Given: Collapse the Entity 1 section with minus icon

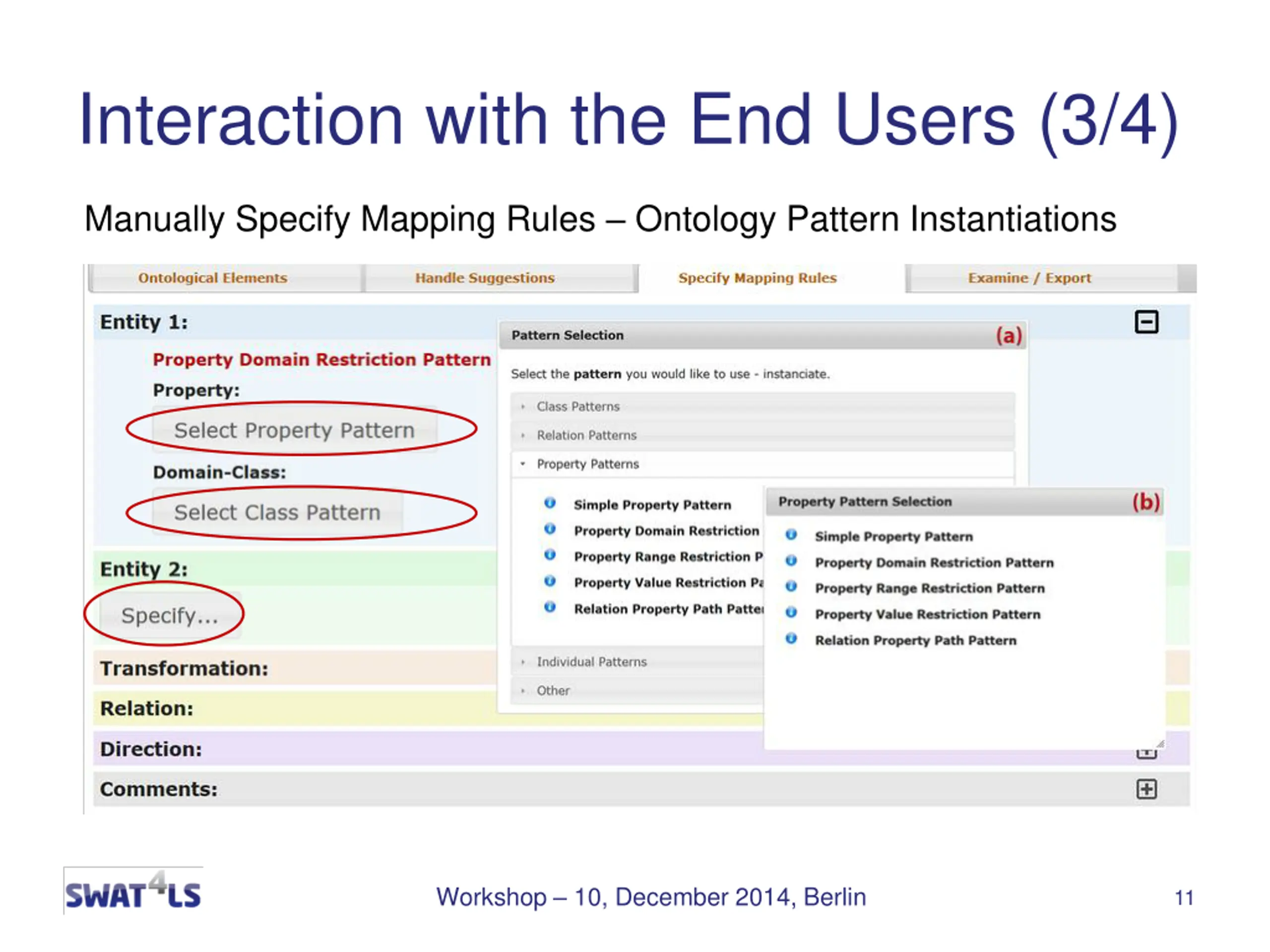Looking at the screenshot, I should (1146, 322).
